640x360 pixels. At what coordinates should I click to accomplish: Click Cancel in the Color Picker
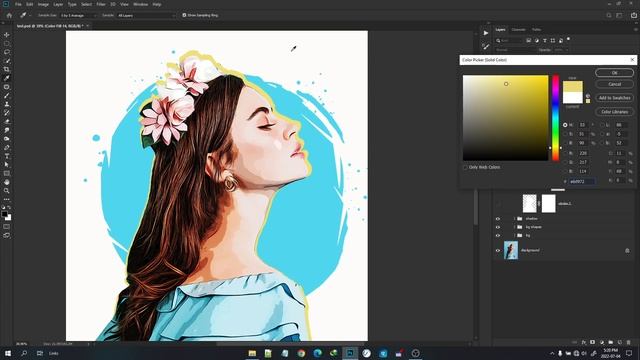pos(614,84)
